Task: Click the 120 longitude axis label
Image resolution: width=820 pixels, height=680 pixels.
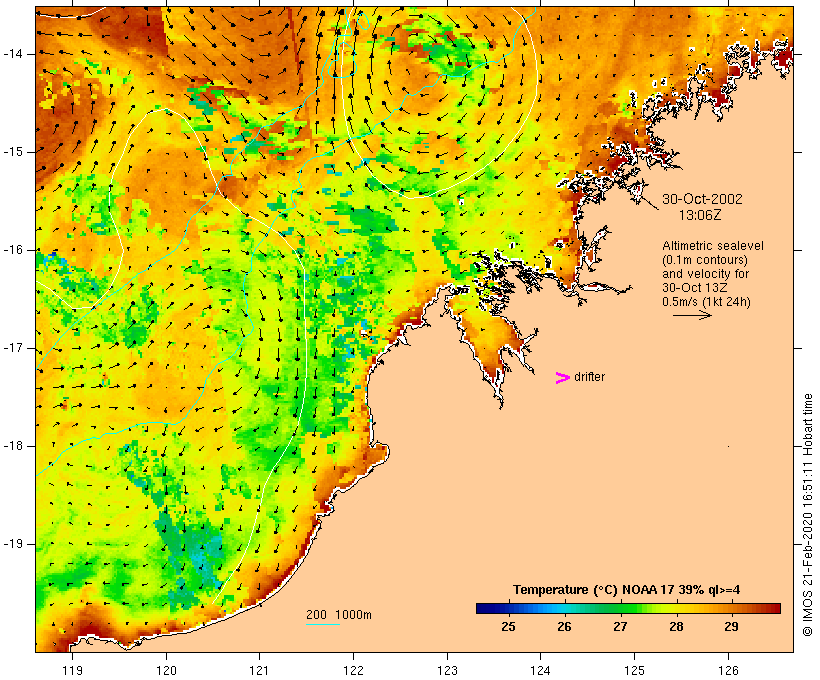Action: 166,670
